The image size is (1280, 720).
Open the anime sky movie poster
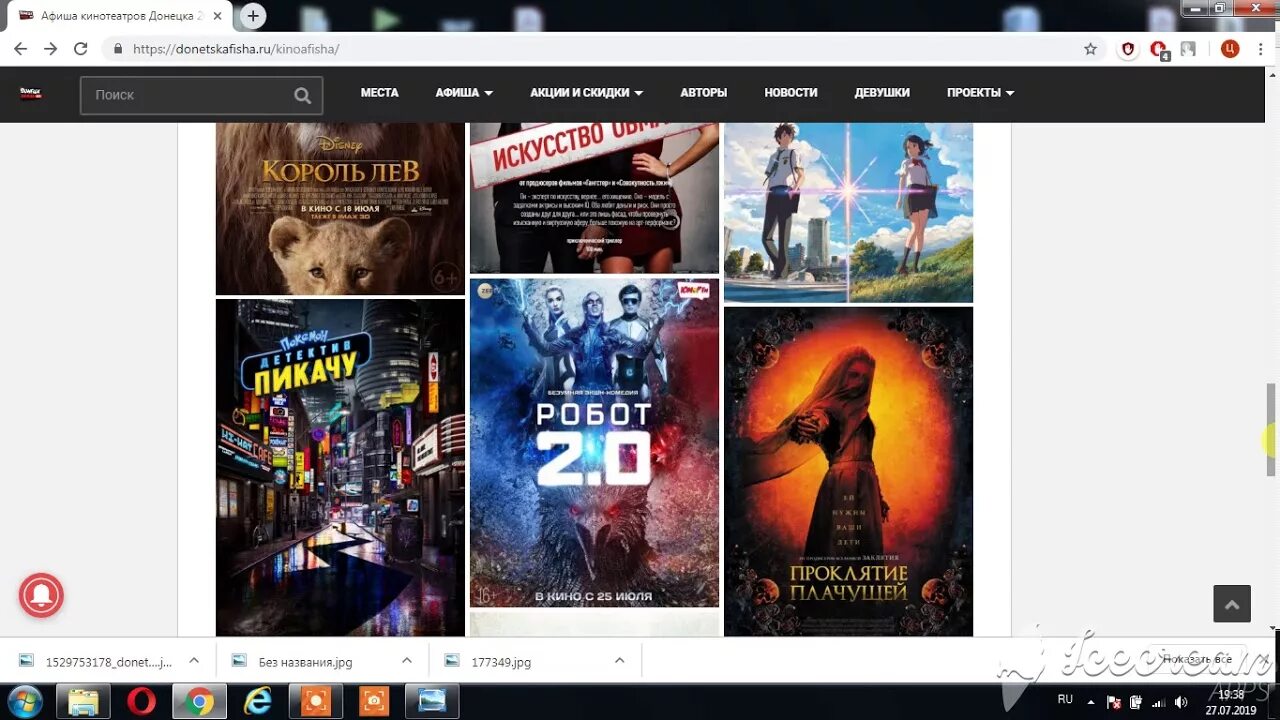[848, 212]
